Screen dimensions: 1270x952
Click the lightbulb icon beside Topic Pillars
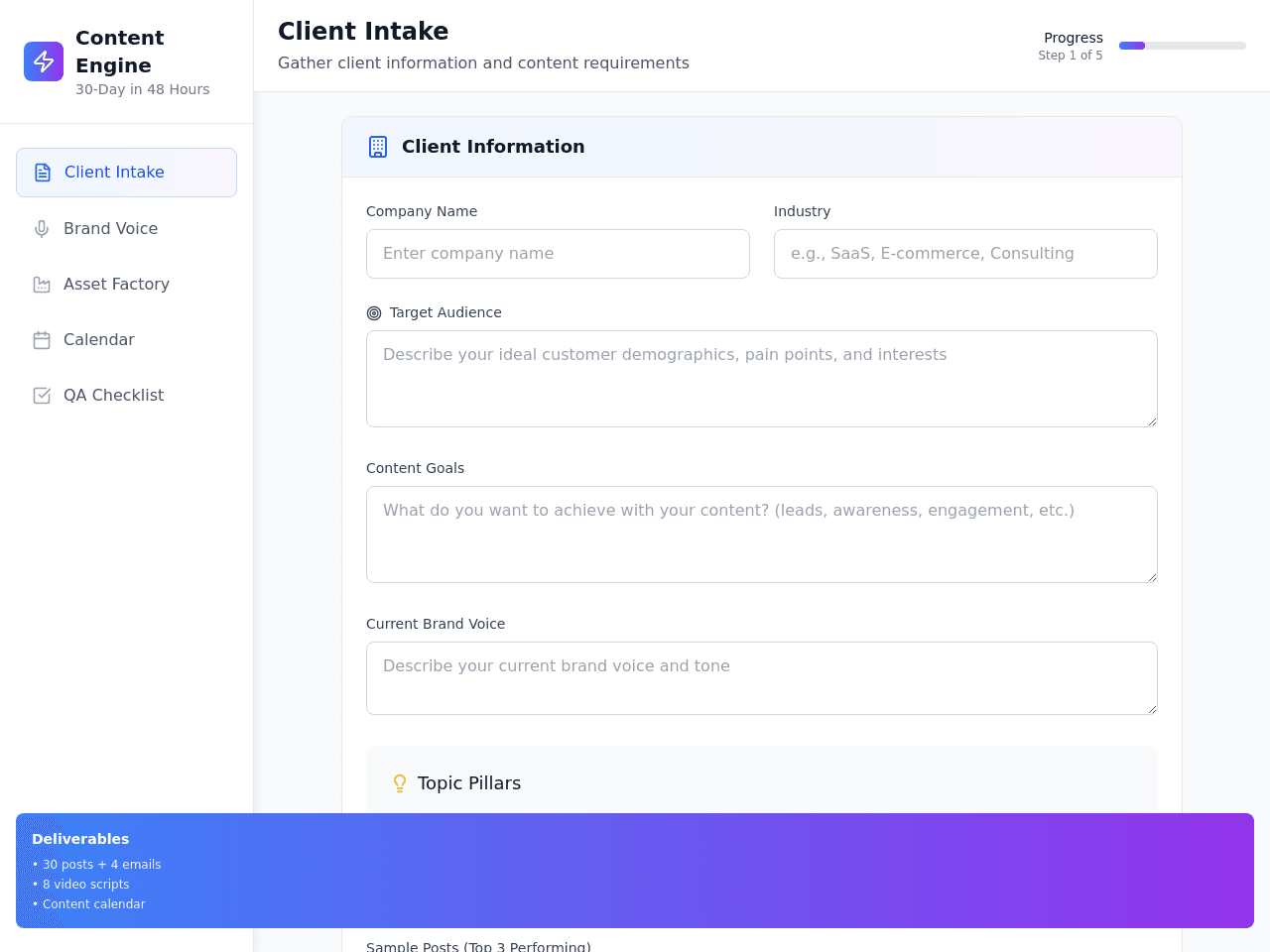[x=400, y=783]
